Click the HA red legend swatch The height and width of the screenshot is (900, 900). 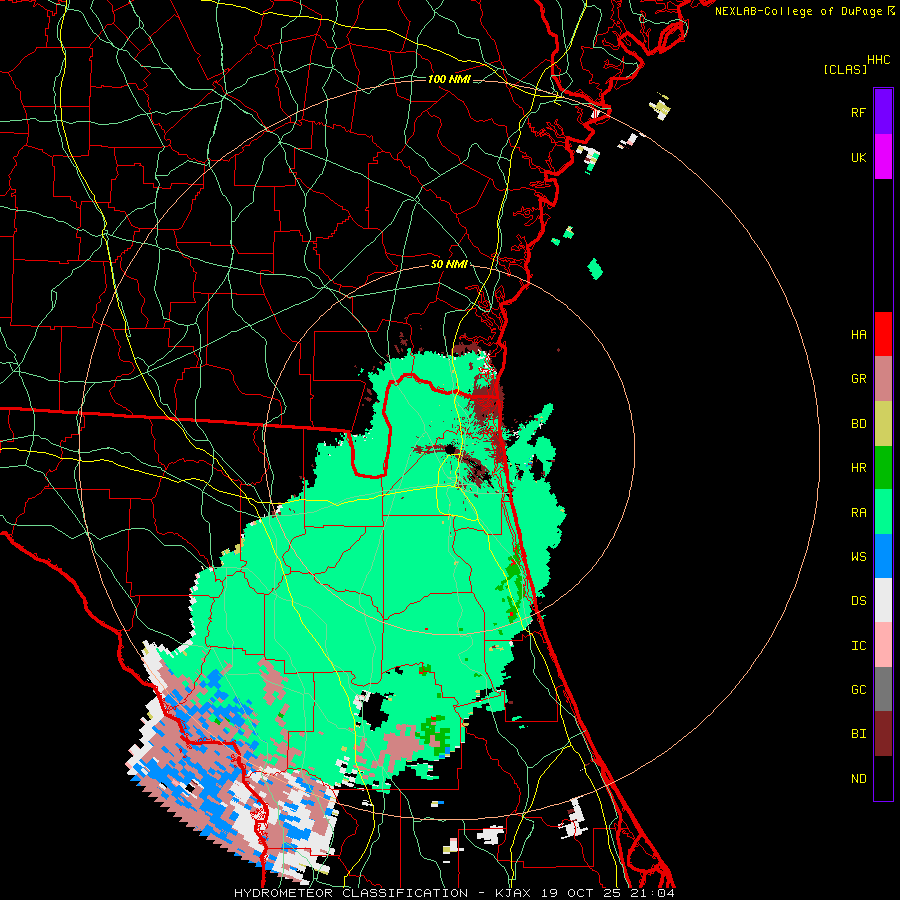[883, 334]
